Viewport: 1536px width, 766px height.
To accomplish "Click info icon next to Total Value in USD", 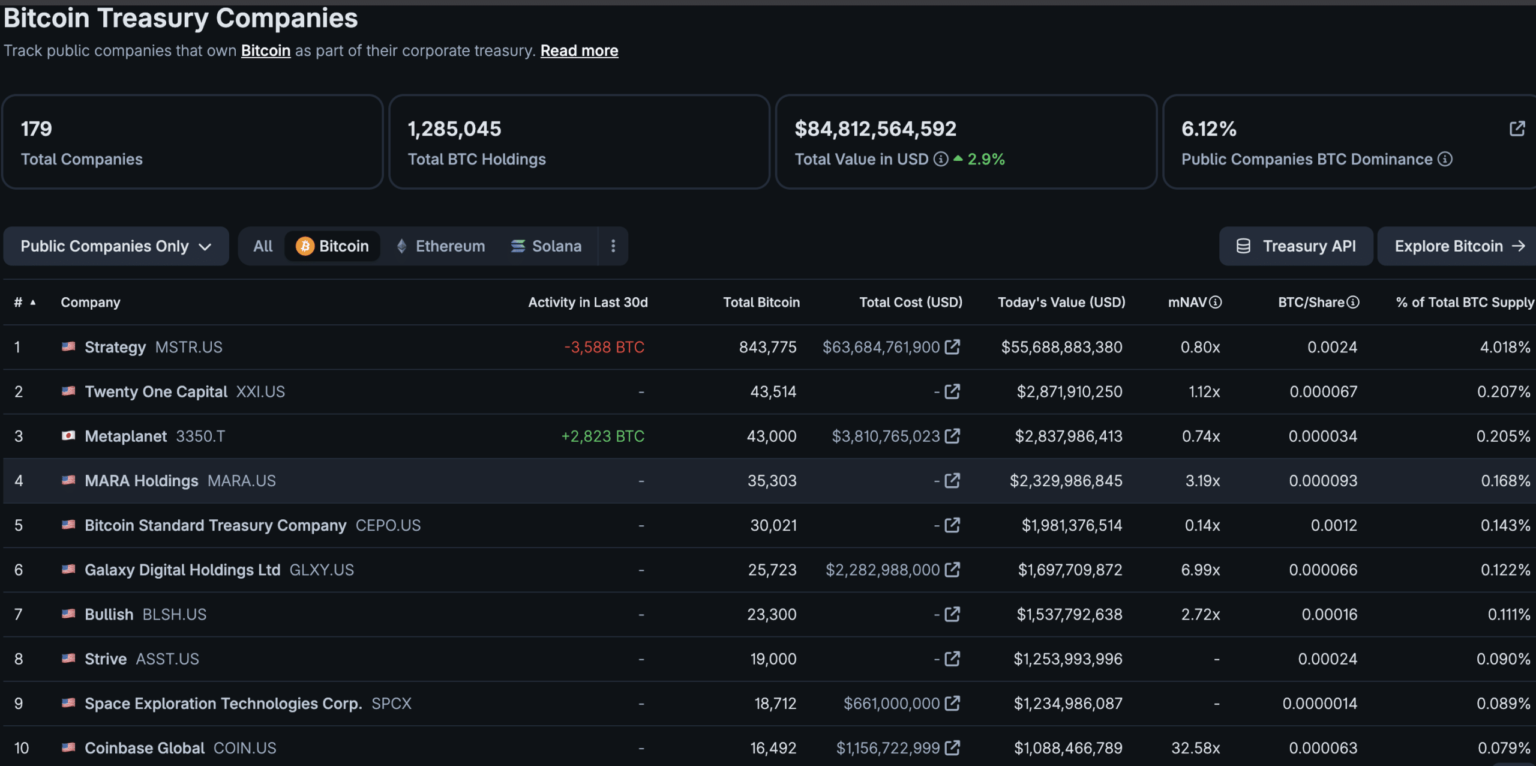I will point(940,159).
